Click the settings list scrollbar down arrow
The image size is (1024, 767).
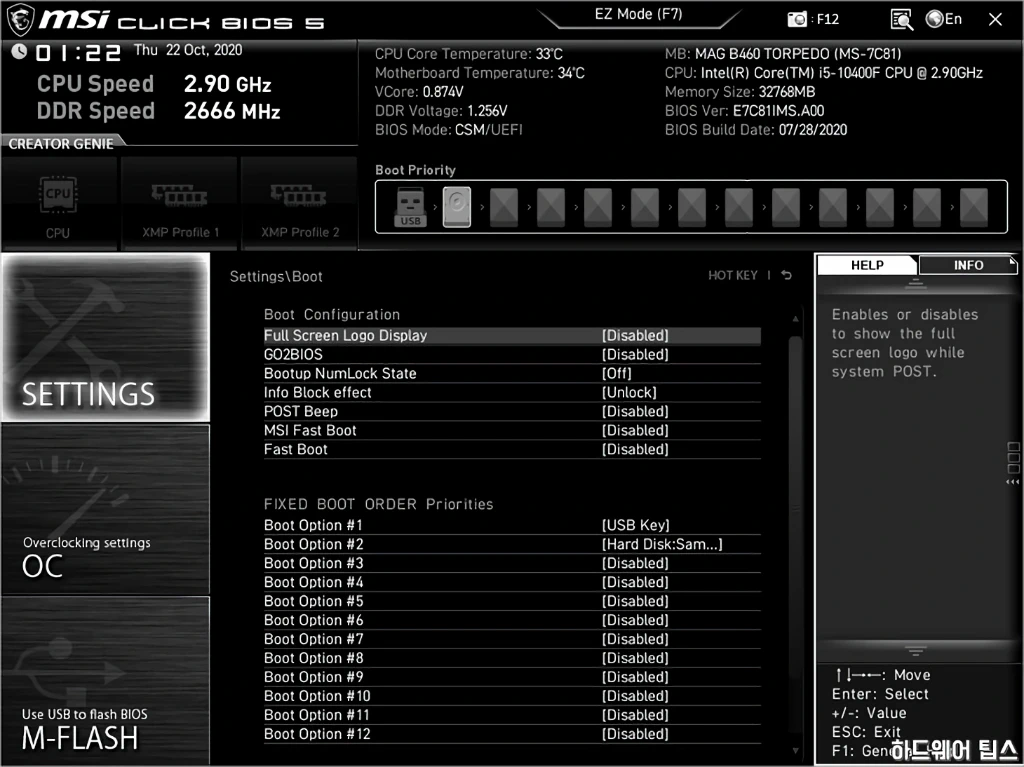click(x=795, y=751)
